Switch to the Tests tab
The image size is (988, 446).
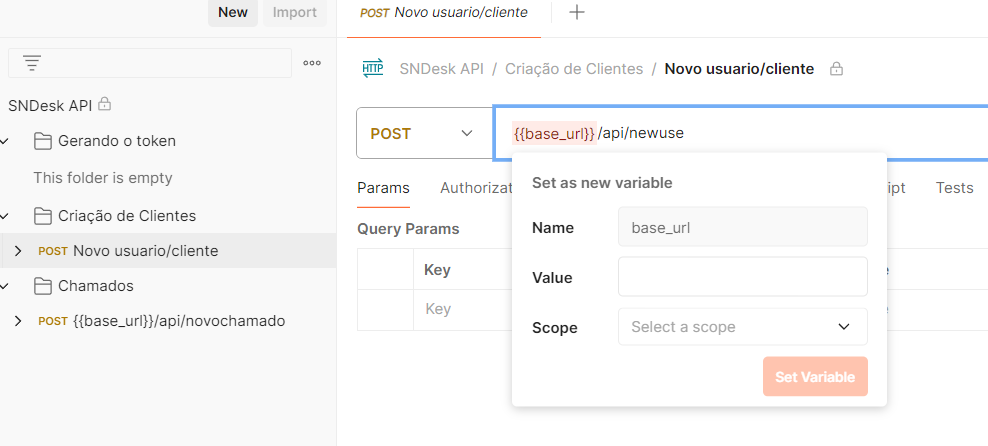tap(954, 188)
